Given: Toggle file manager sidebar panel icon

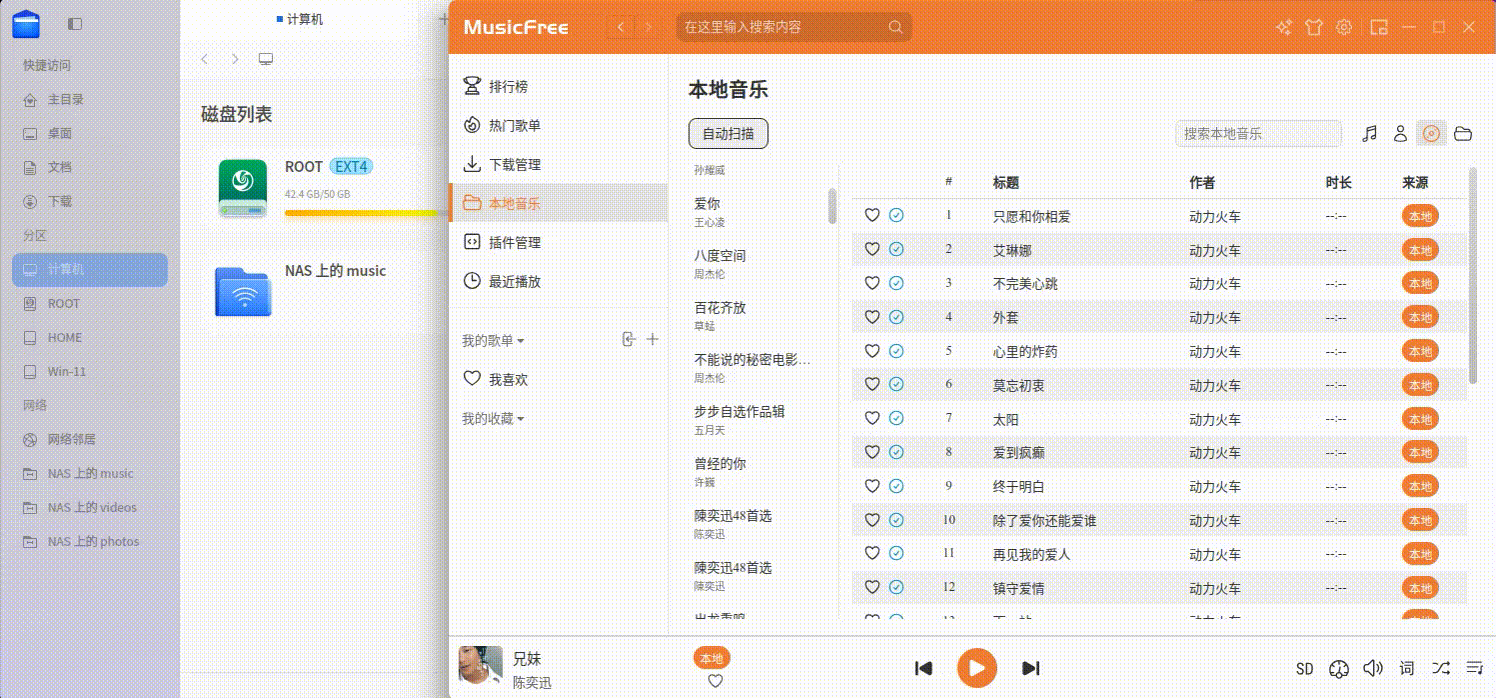Looking at the screenshot, I should pos(75,24).
